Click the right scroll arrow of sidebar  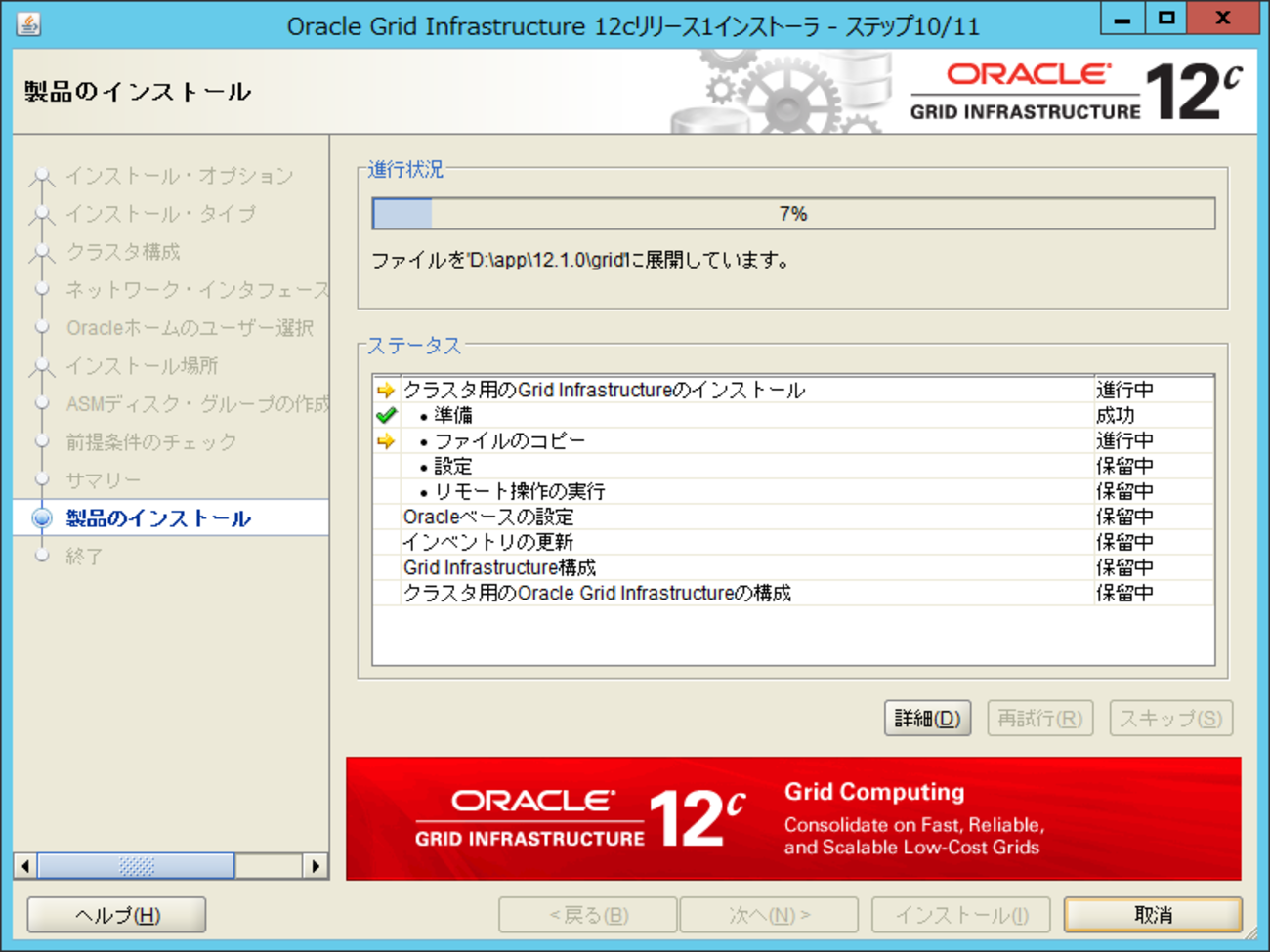[315, 866]
